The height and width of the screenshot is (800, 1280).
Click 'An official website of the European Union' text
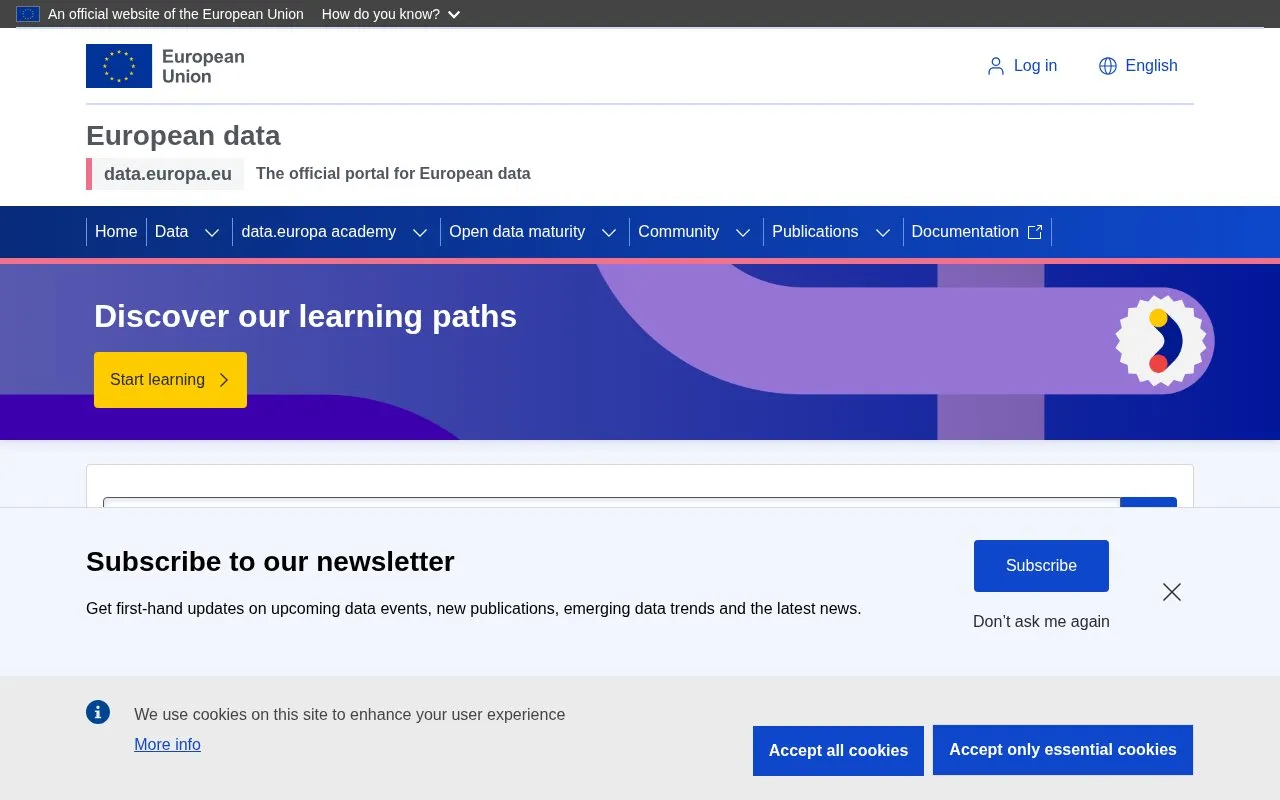coord(176,14)
